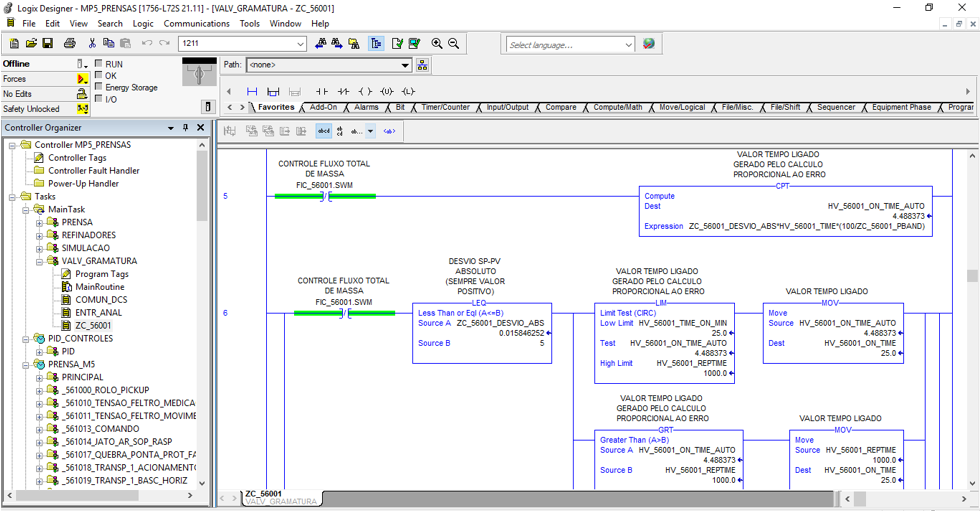Open the Logic menu
The height and width of the screenshot is (511, 980).
[142, 23]
